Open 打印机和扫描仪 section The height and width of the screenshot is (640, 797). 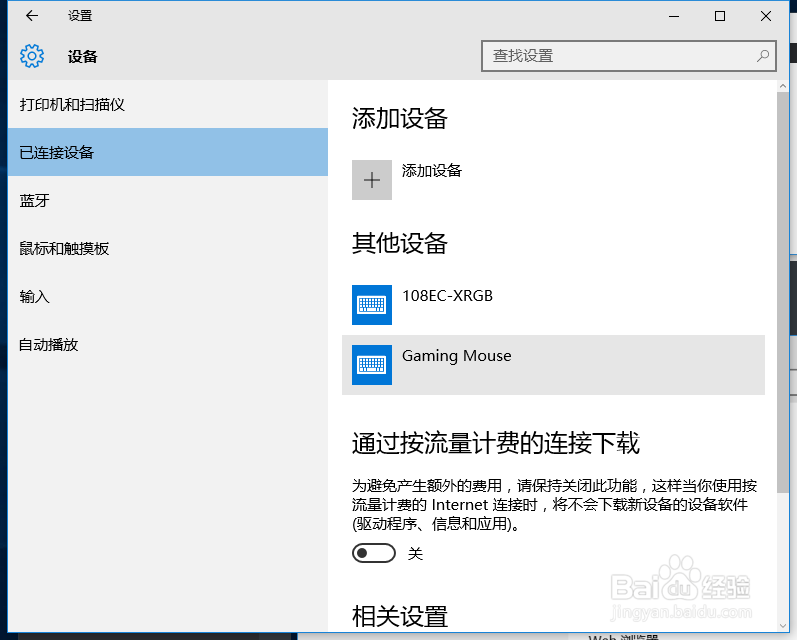(x=168, y=105)
